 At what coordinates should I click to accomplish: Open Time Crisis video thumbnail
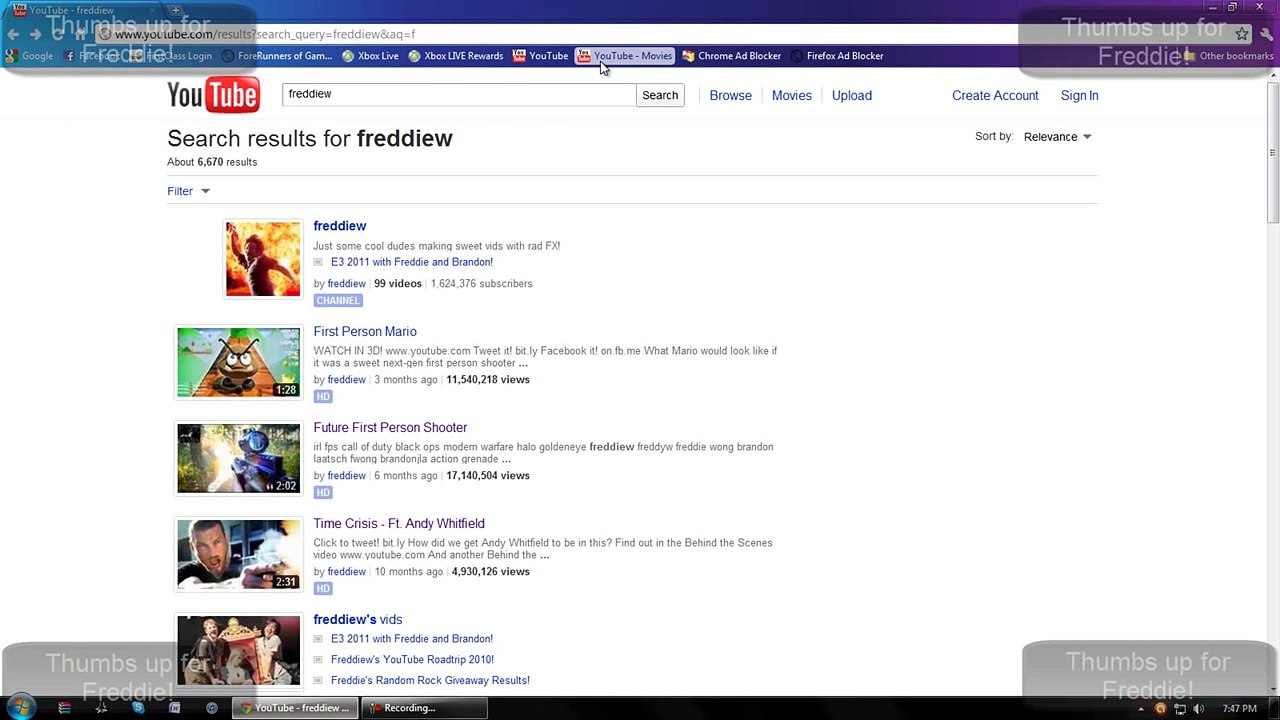(x=238, y=554)
